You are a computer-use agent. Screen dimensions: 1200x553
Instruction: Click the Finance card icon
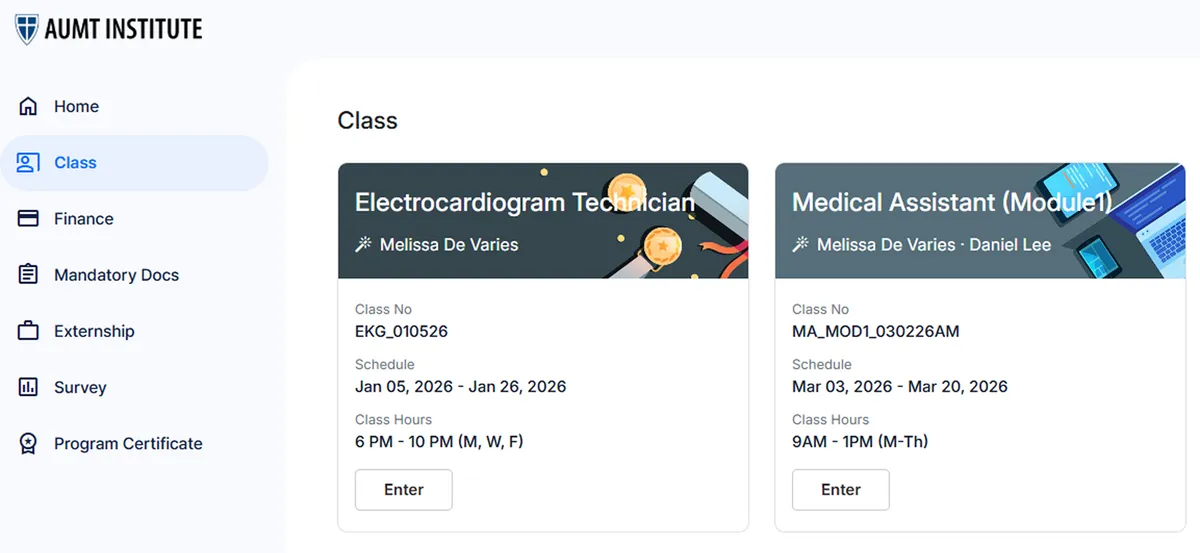pos(28,219)
